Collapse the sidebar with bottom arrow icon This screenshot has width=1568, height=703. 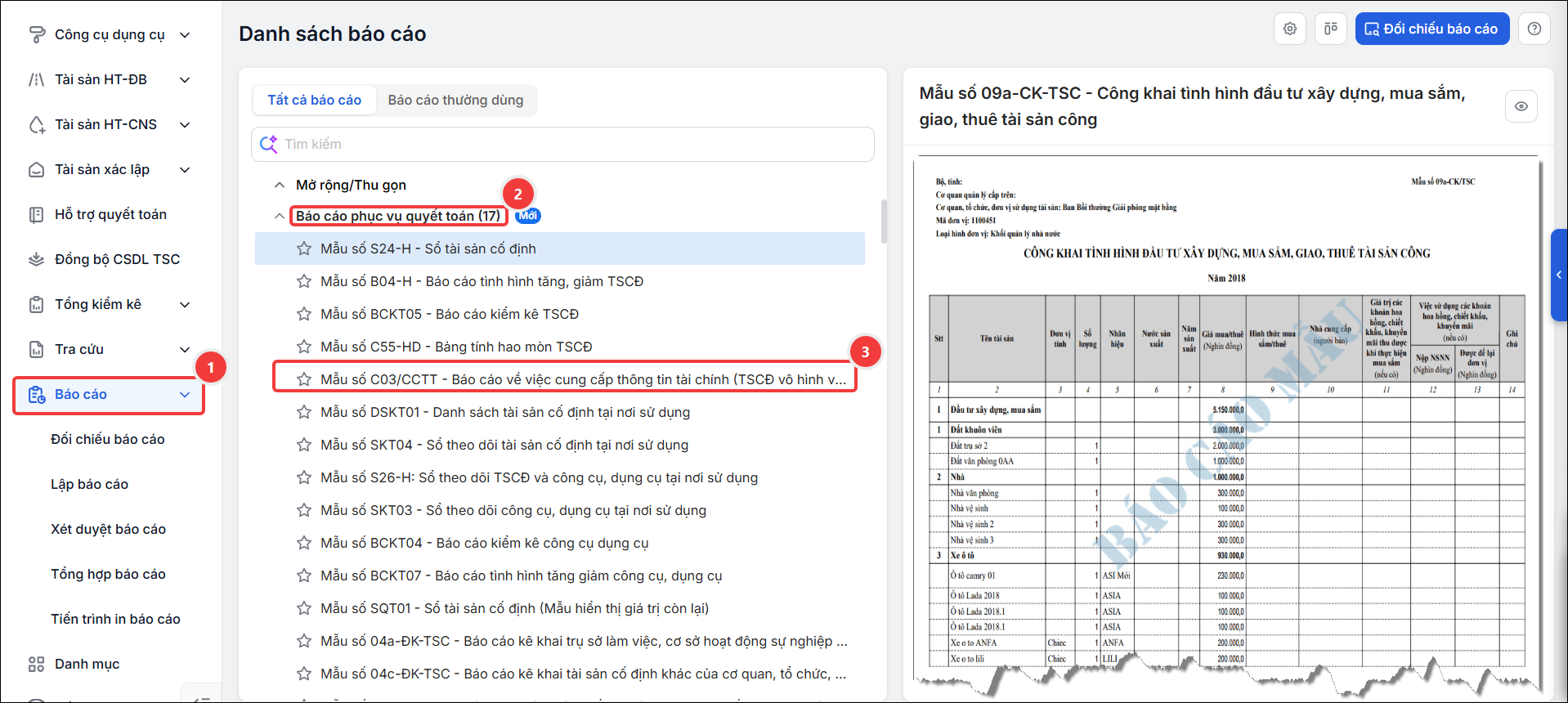[202, 696]
